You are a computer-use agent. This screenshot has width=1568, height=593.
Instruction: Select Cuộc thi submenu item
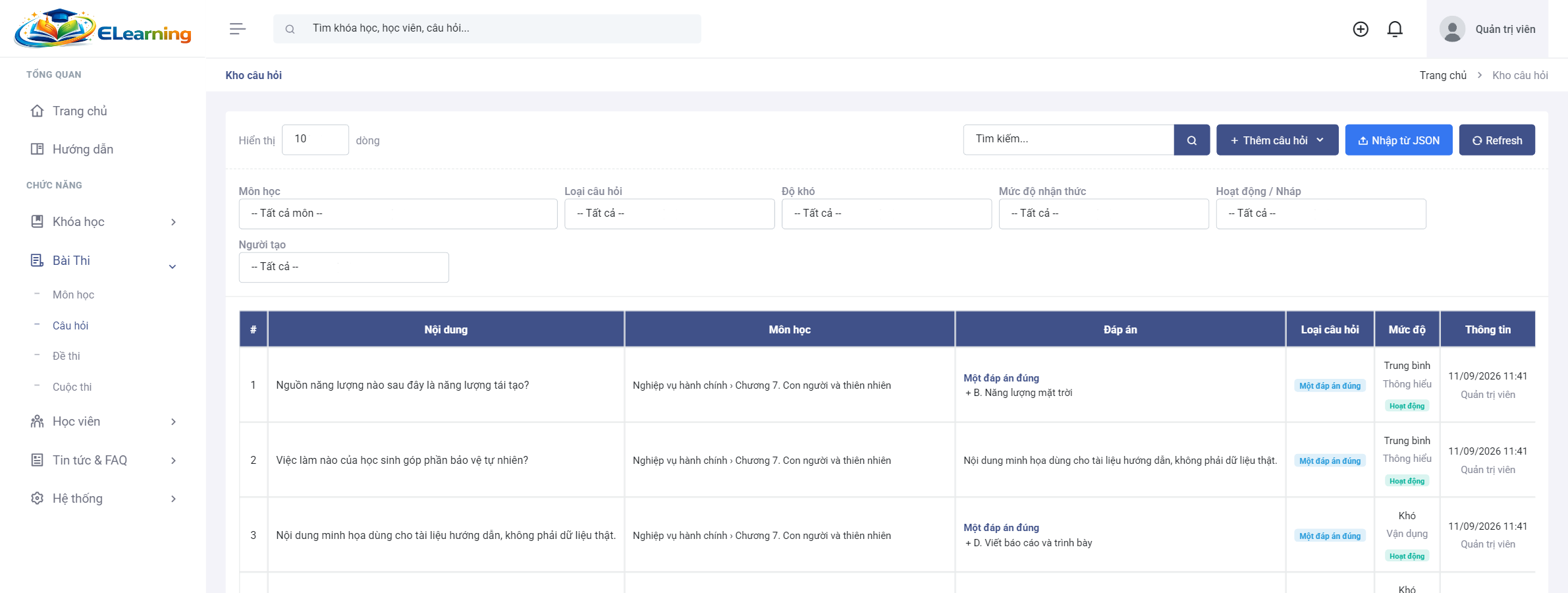pyautogui.click(x=72, y=387)
